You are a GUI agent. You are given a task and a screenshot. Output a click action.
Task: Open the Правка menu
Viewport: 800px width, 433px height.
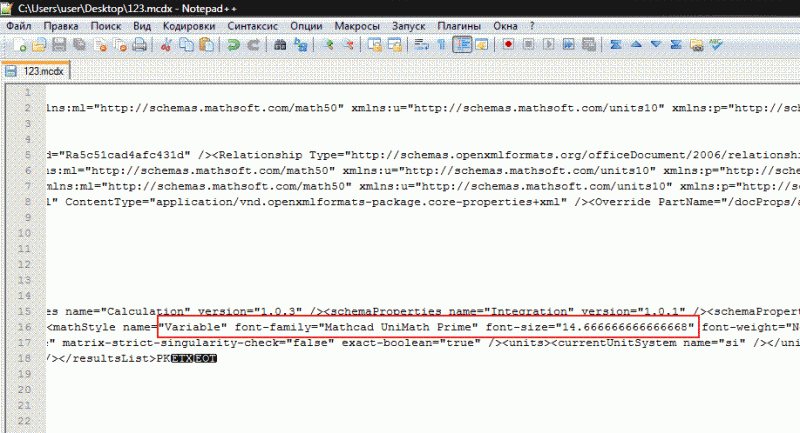pos(61,26)
